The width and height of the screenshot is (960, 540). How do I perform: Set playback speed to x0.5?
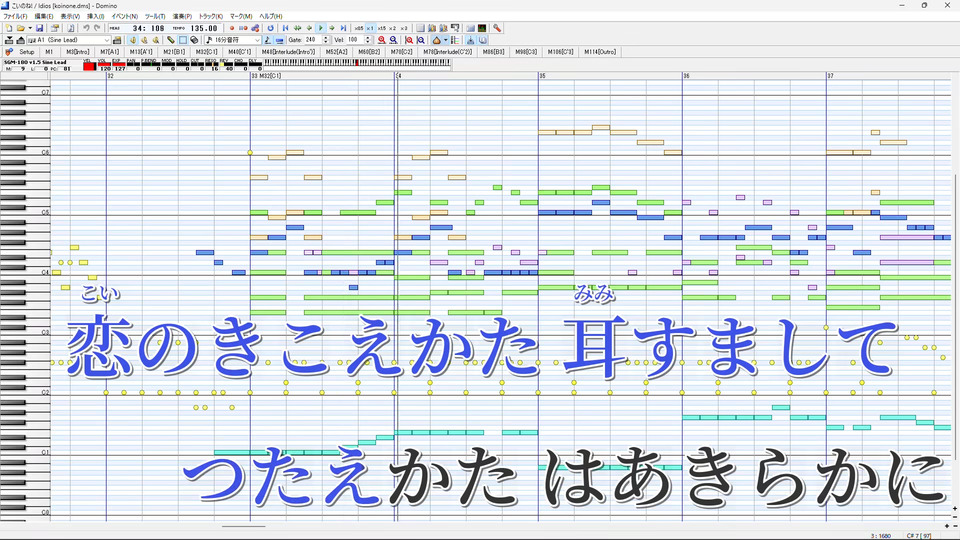point(359,28)
